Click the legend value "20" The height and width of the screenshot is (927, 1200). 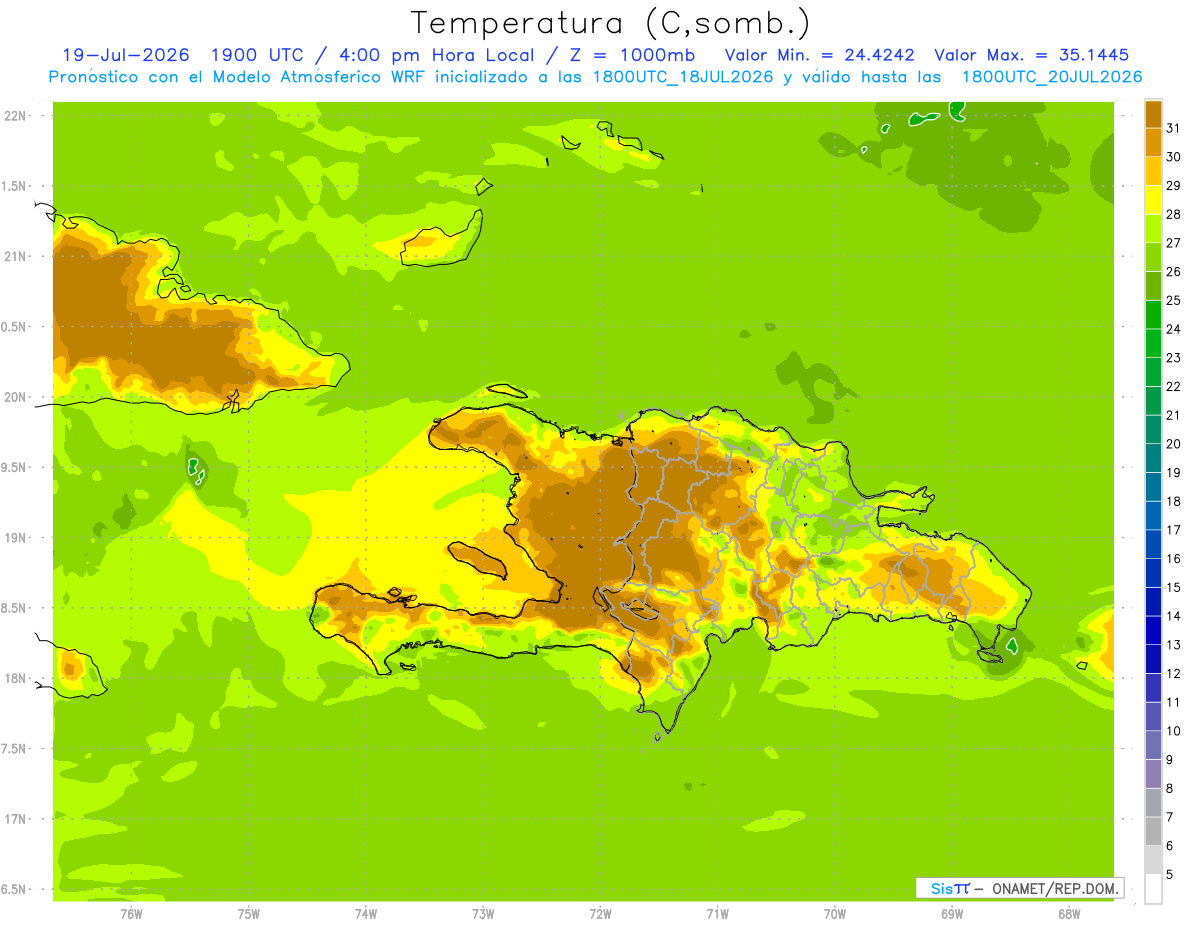click(x=1174, y=444)
